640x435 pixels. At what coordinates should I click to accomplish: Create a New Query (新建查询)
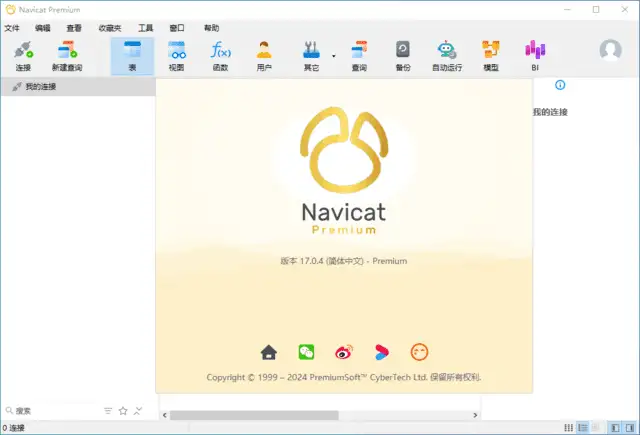click(x=67, y=56)
